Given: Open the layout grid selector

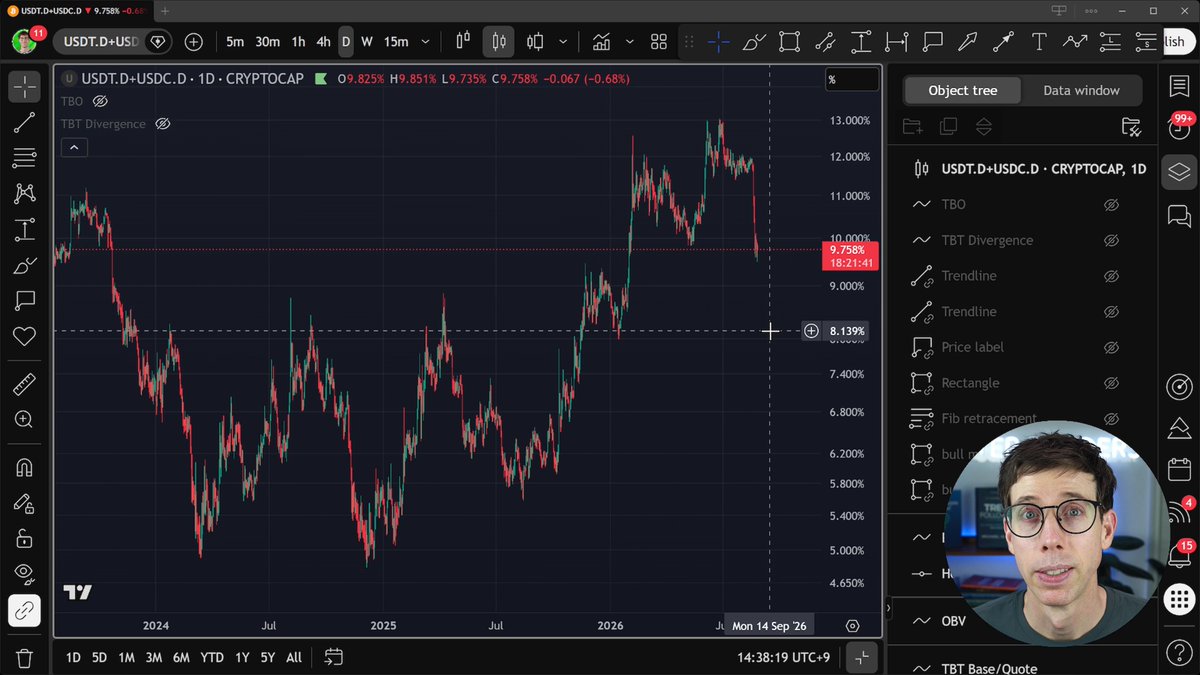Looking at the screenshot, I should click(x=658, y=42).
